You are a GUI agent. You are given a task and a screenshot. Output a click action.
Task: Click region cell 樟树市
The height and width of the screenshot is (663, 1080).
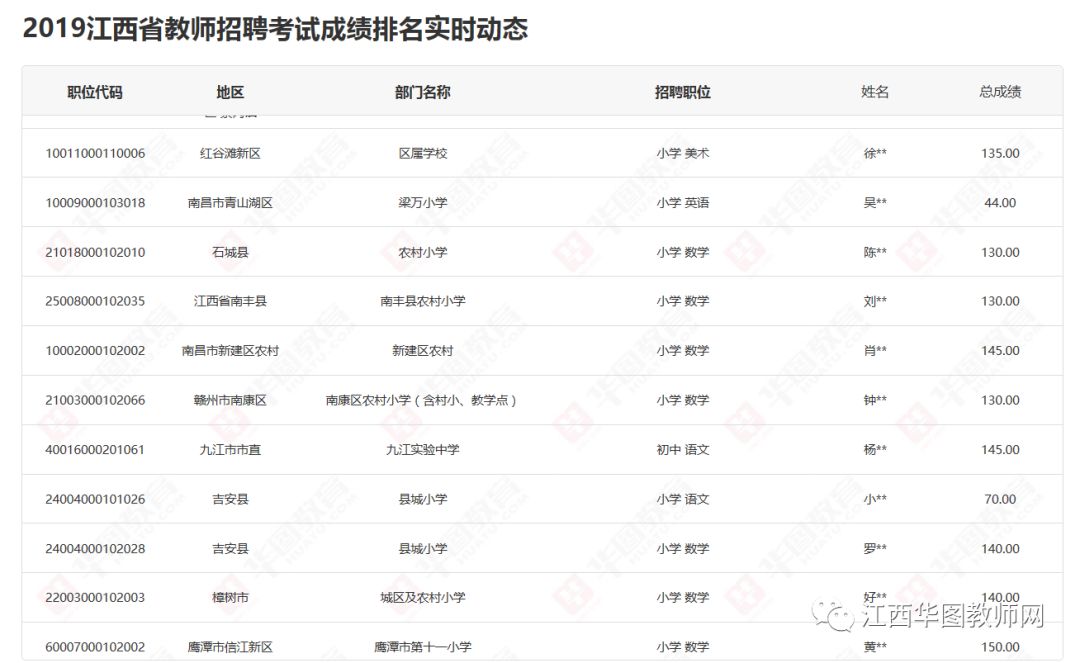click(x=230, y=598)
